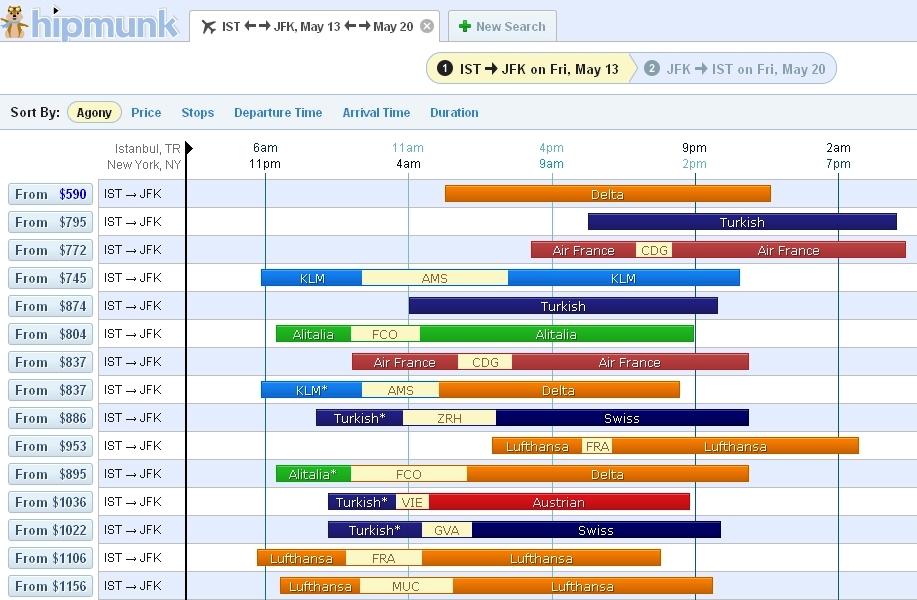Sort results by Departure Time

pyautogui.click(x=278, y=112)
